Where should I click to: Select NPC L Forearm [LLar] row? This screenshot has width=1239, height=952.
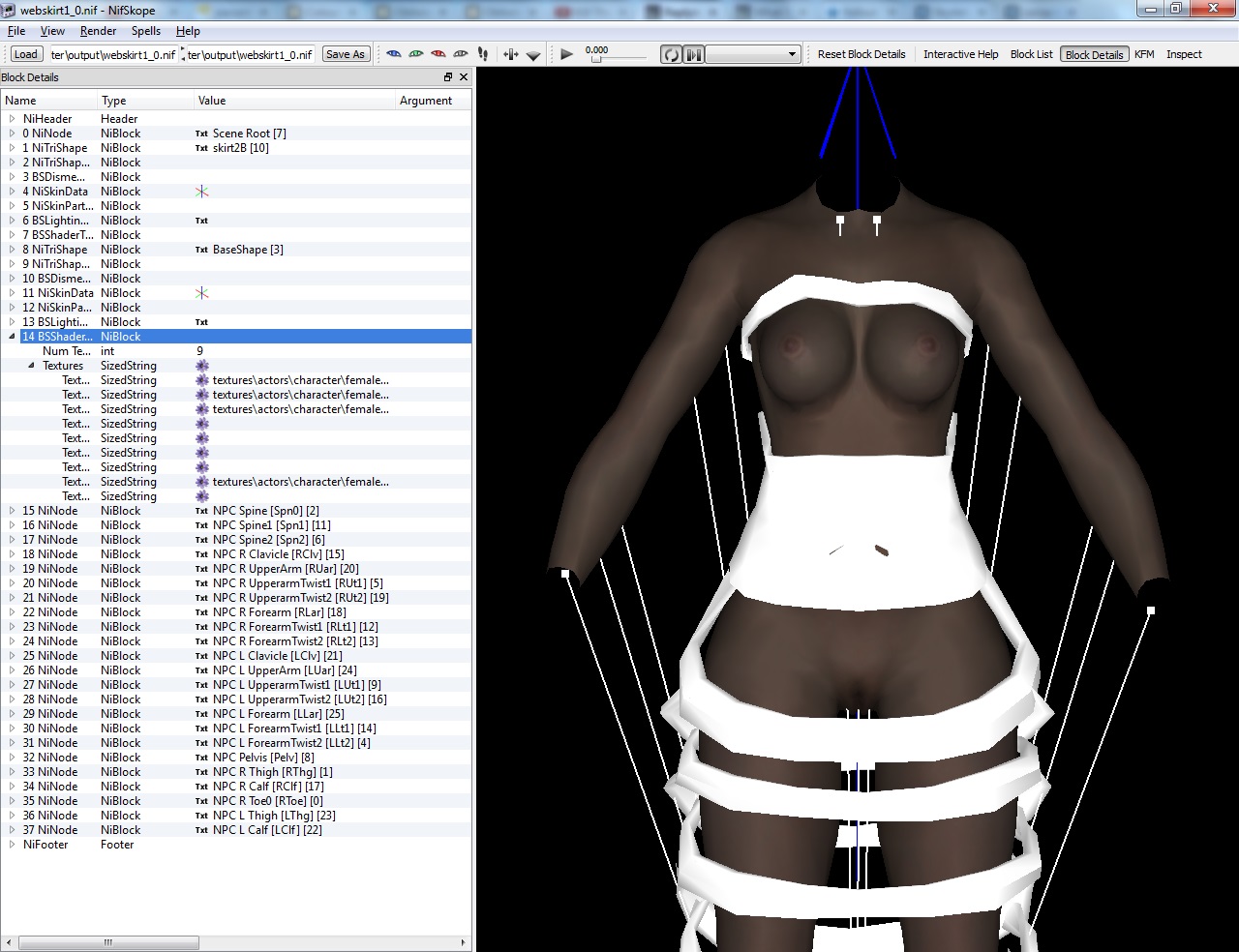click(236, 714)
